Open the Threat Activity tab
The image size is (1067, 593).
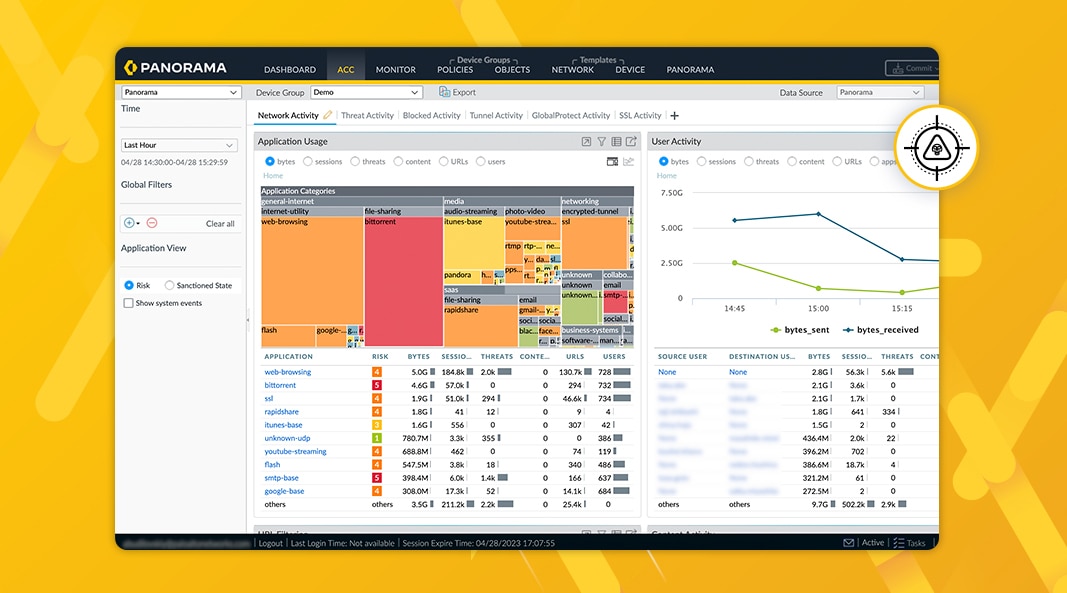[x=368, y=115]
